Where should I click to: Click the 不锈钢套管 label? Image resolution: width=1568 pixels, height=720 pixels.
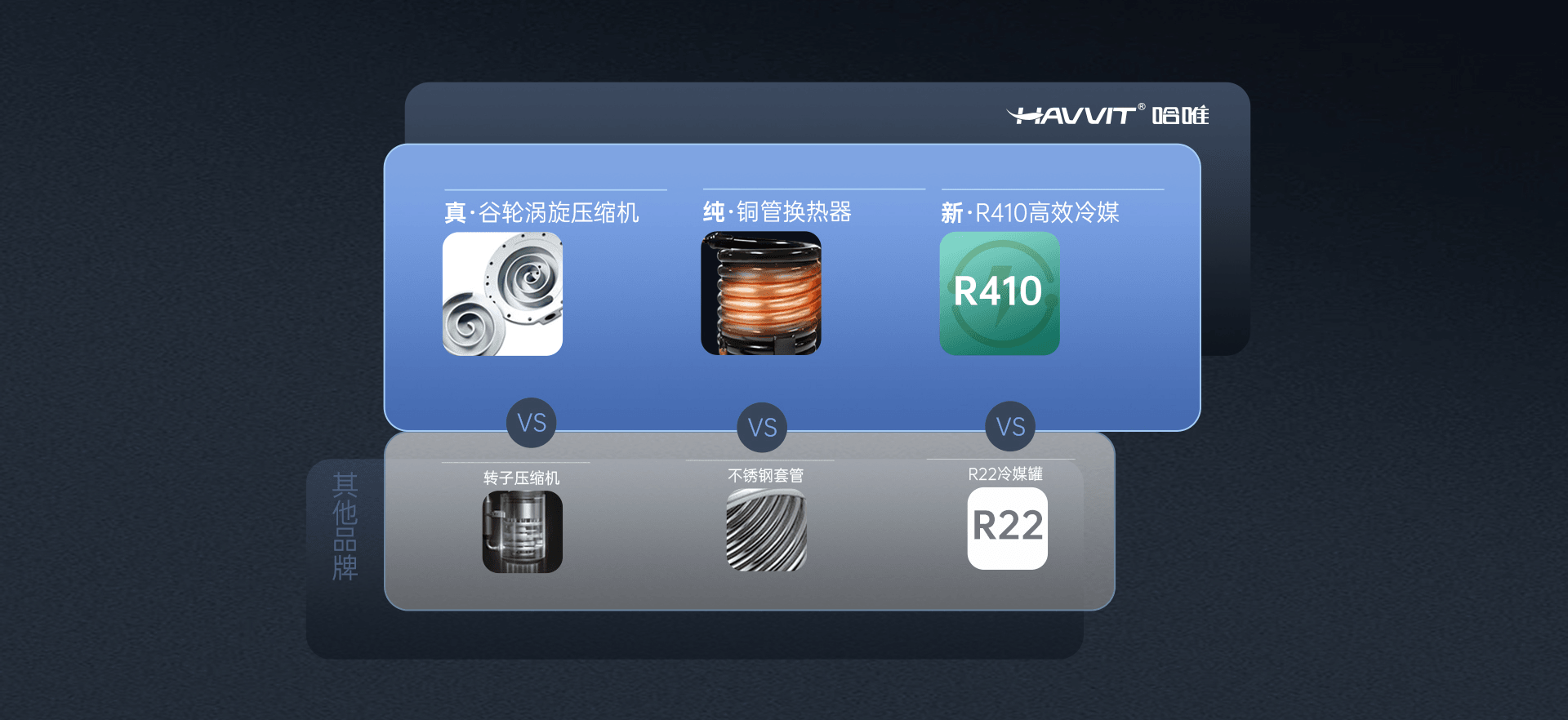coord(766,475)
